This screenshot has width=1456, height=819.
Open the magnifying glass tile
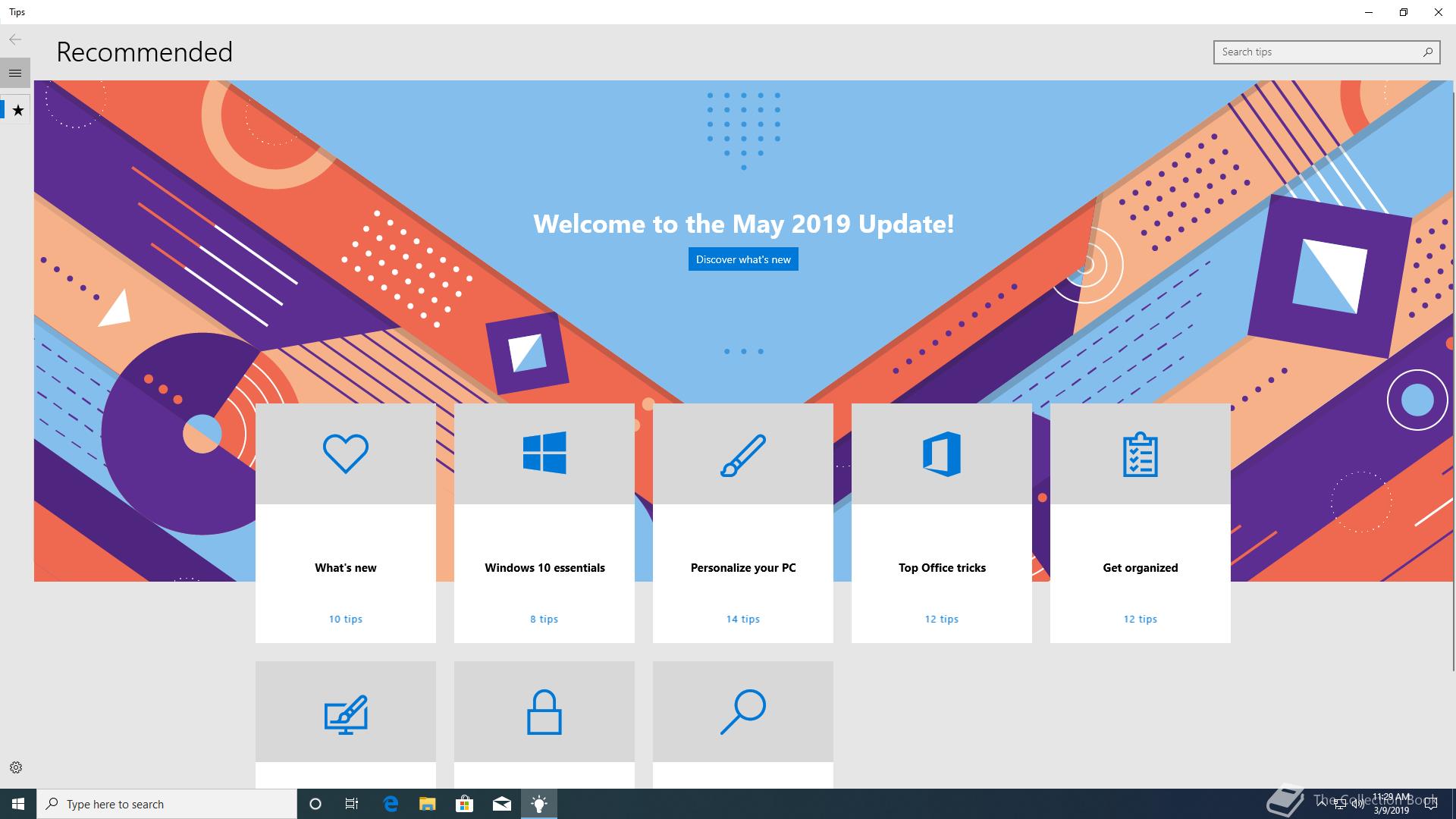(742, 712)
